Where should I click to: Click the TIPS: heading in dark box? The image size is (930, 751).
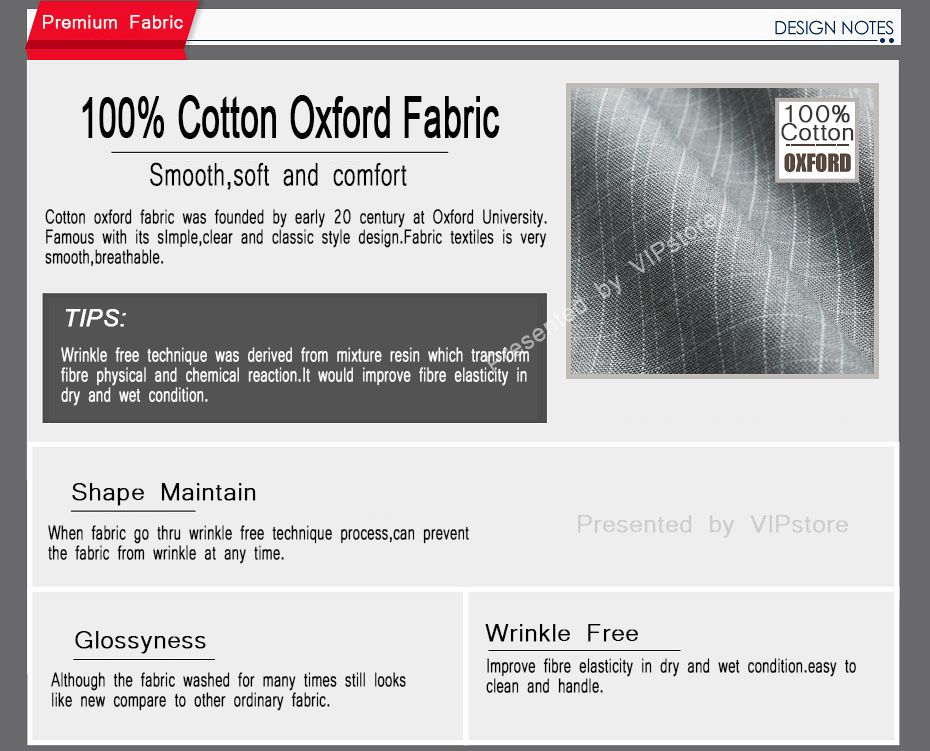pos(95,318)
